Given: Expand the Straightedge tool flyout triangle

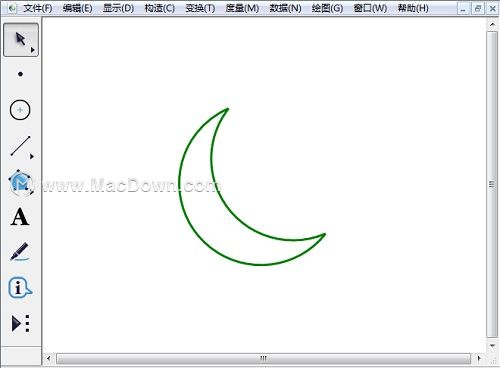Looking at the screenshot, I should pyautogui.click(x=32, y=156).
